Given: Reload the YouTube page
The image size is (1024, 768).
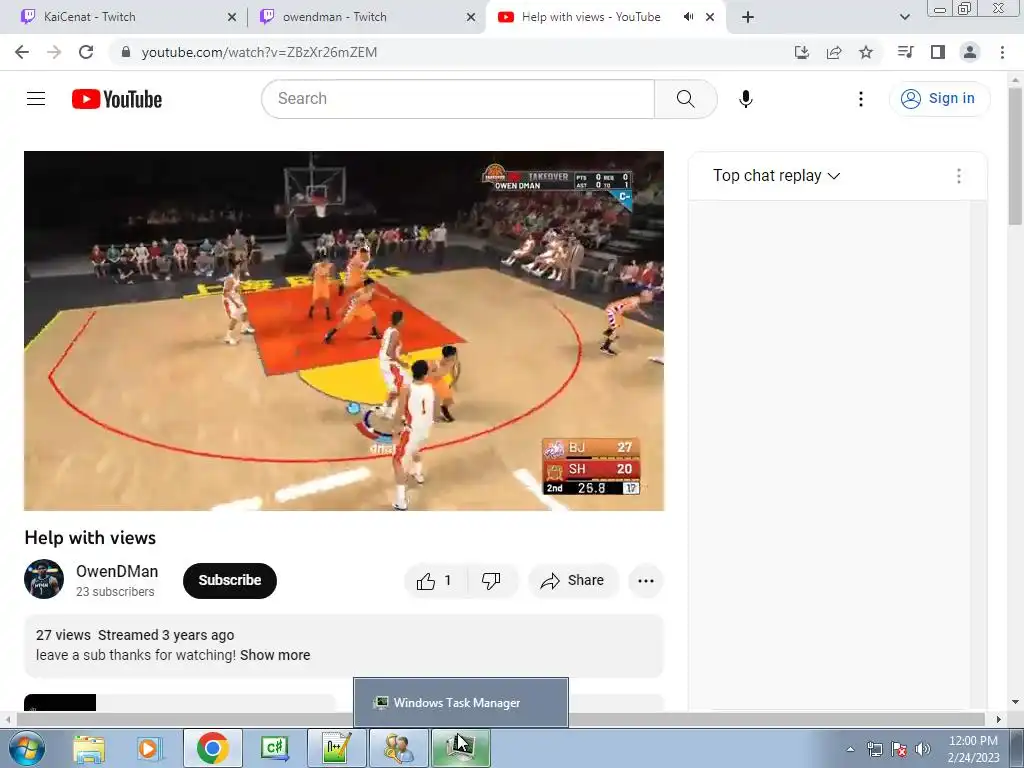Looking at the screenshot, I should click(x=86, y=52).
